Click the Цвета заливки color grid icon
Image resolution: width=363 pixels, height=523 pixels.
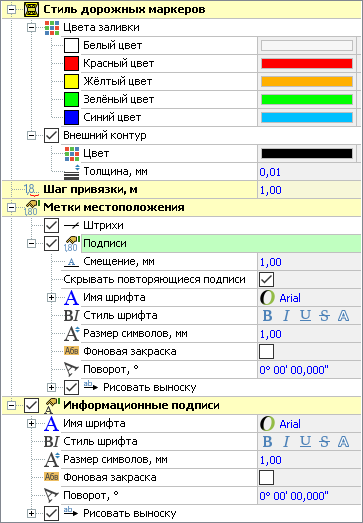pyautogui.click(x=52, y=27)
